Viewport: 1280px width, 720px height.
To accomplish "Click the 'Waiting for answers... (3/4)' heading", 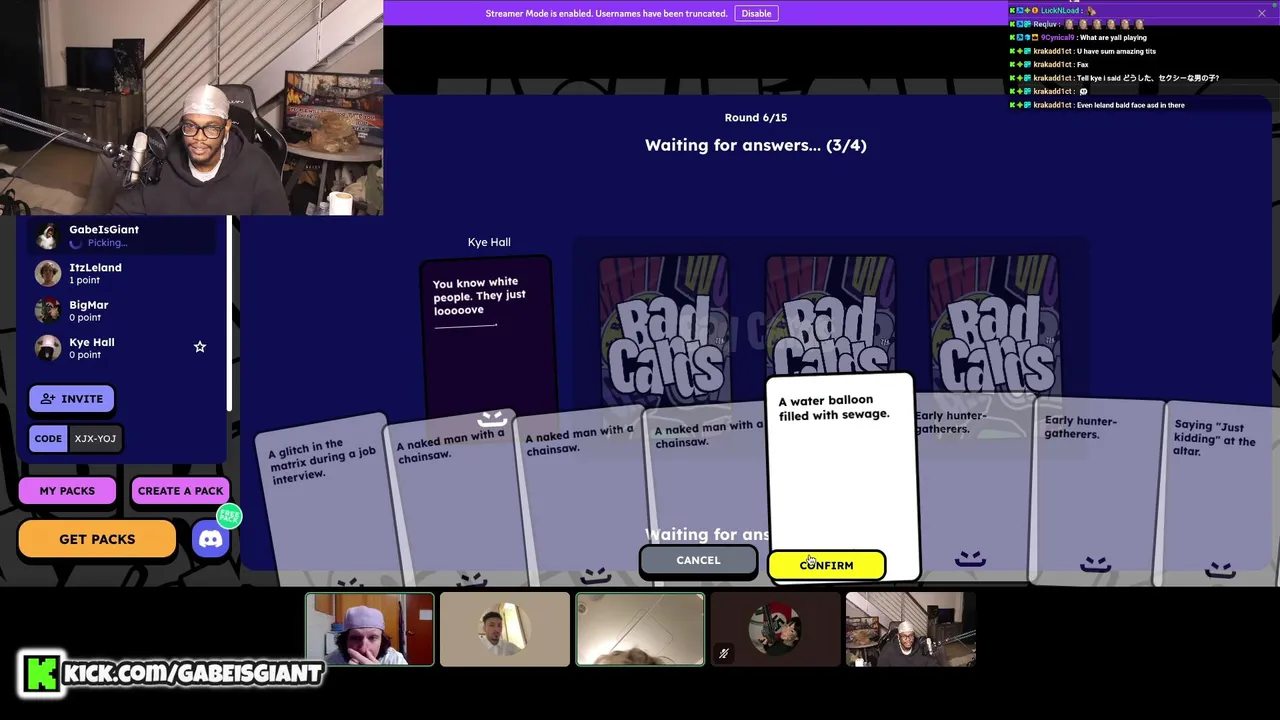I will click(x=755, y=145).
